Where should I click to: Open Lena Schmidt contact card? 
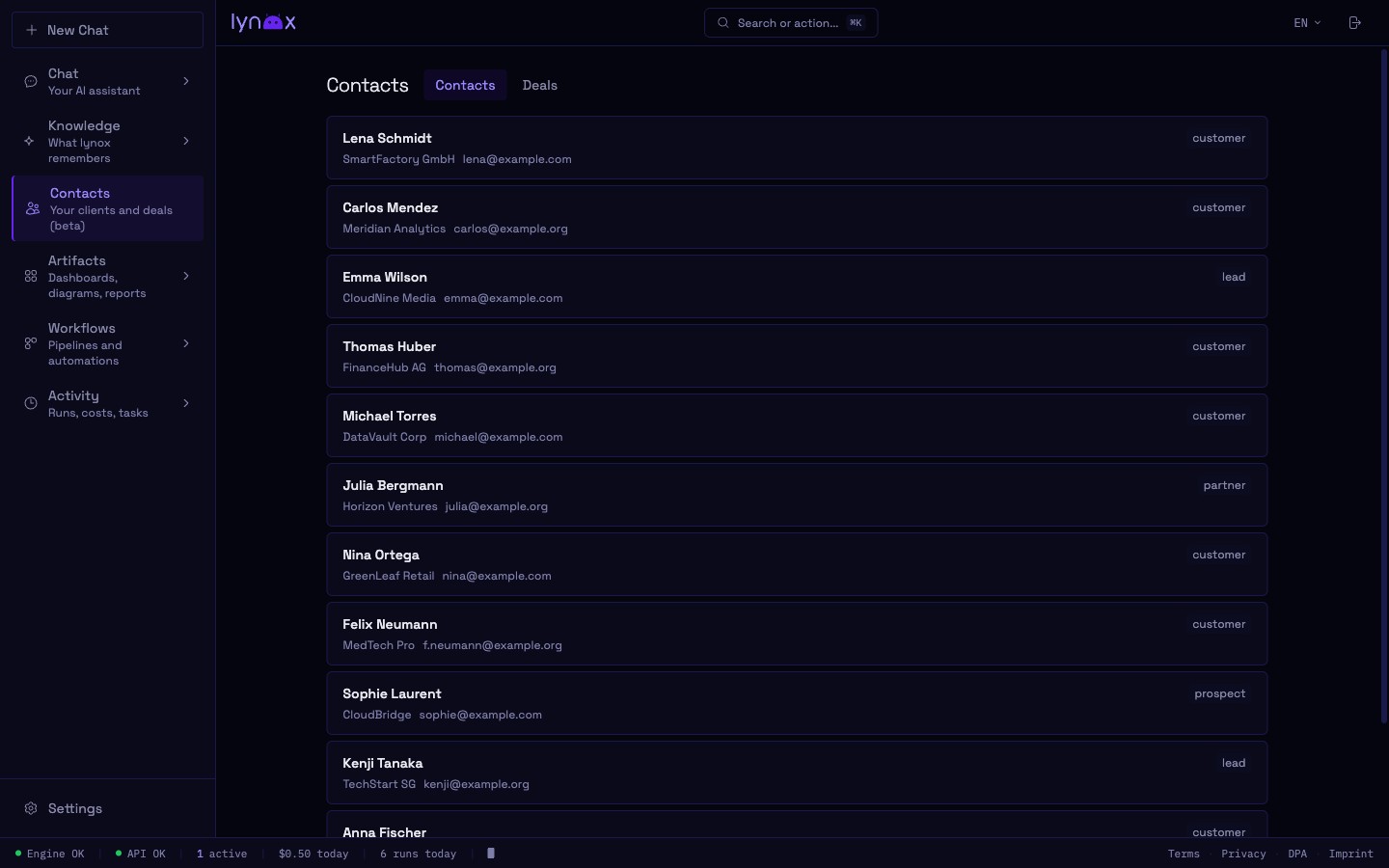click(x=796, y=148)
